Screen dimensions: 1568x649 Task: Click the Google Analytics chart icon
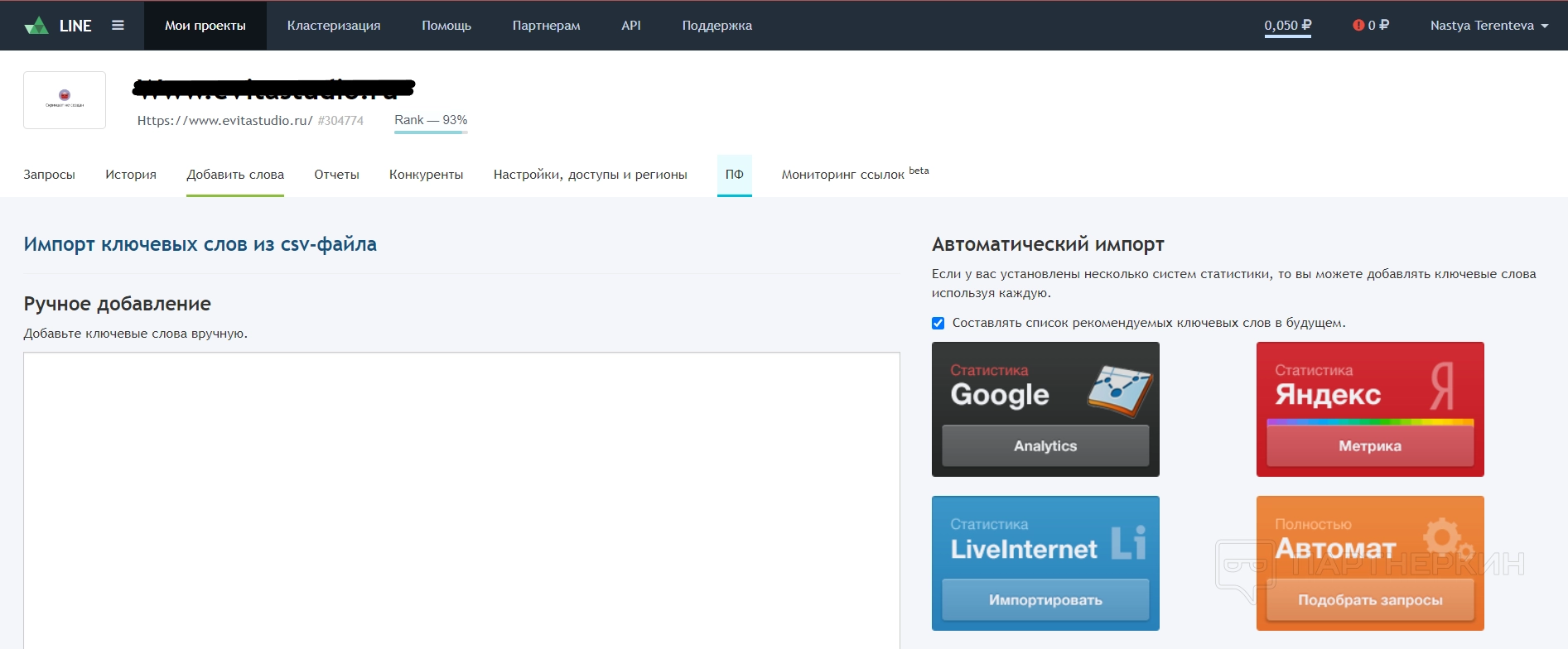click(x=1120, y=391)
